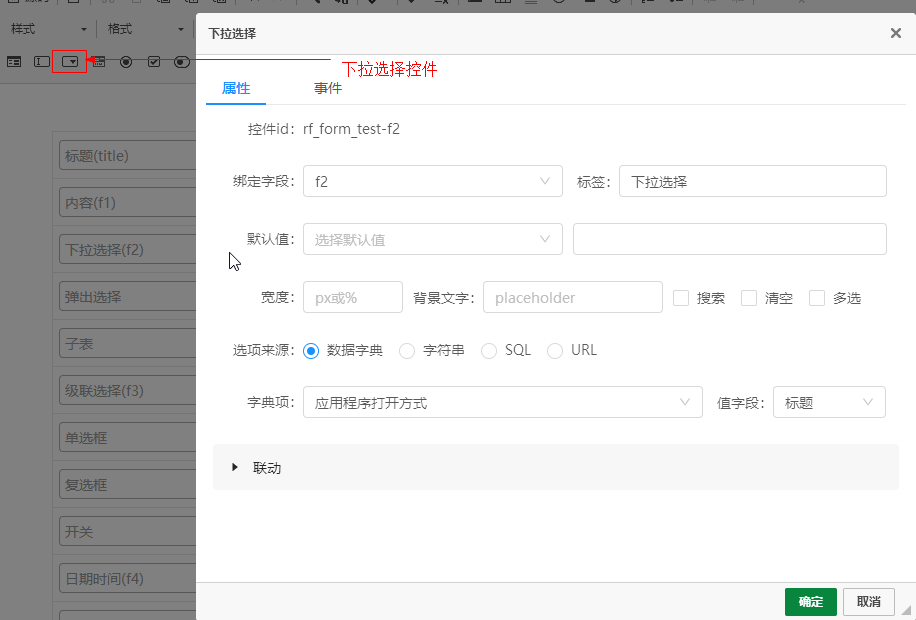Click the 下拉选择(f2) field in the form editor
916x620 pixels.
[127, 250]
